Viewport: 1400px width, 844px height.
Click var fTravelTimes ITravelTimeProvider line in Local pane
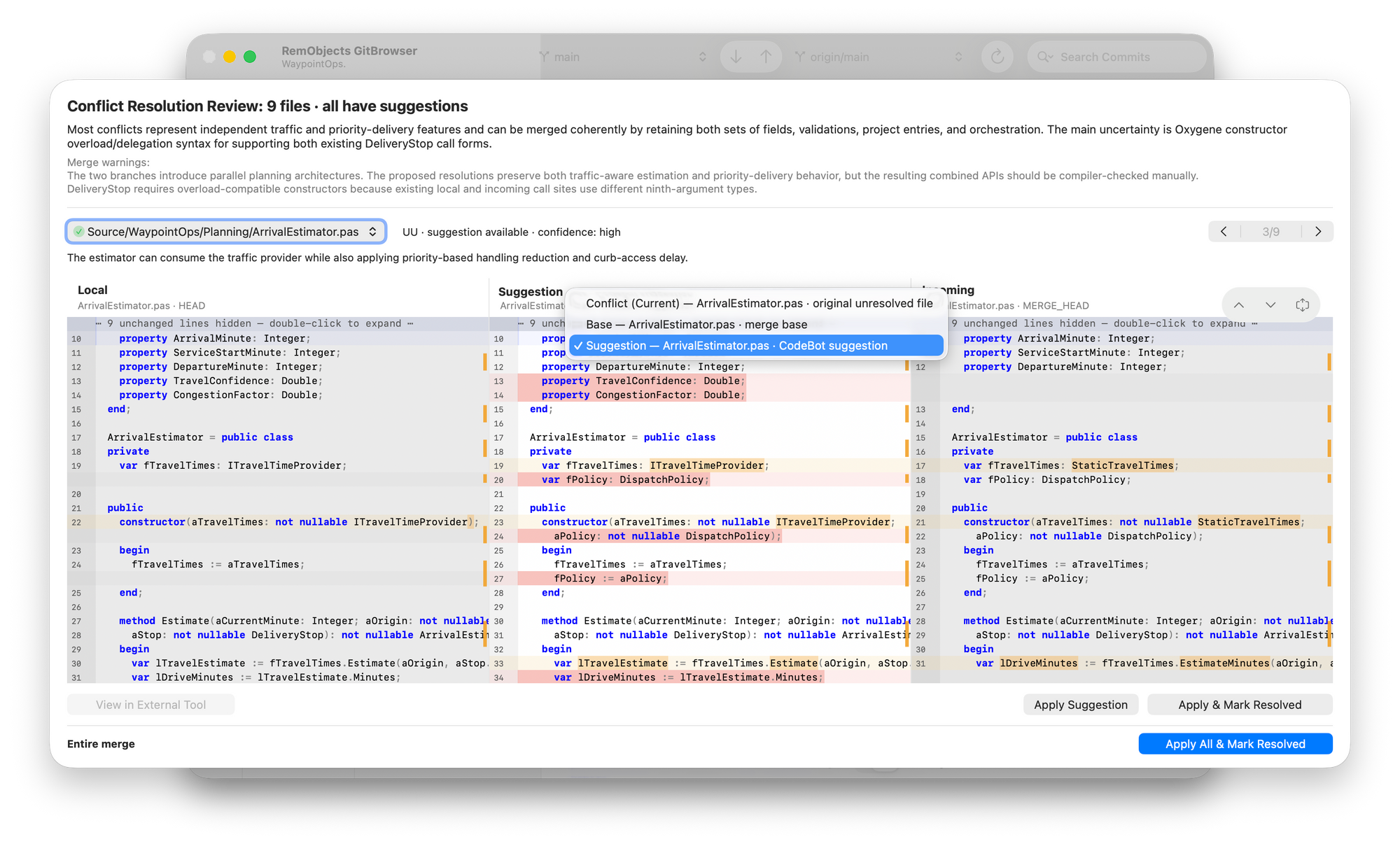[233, 465]
